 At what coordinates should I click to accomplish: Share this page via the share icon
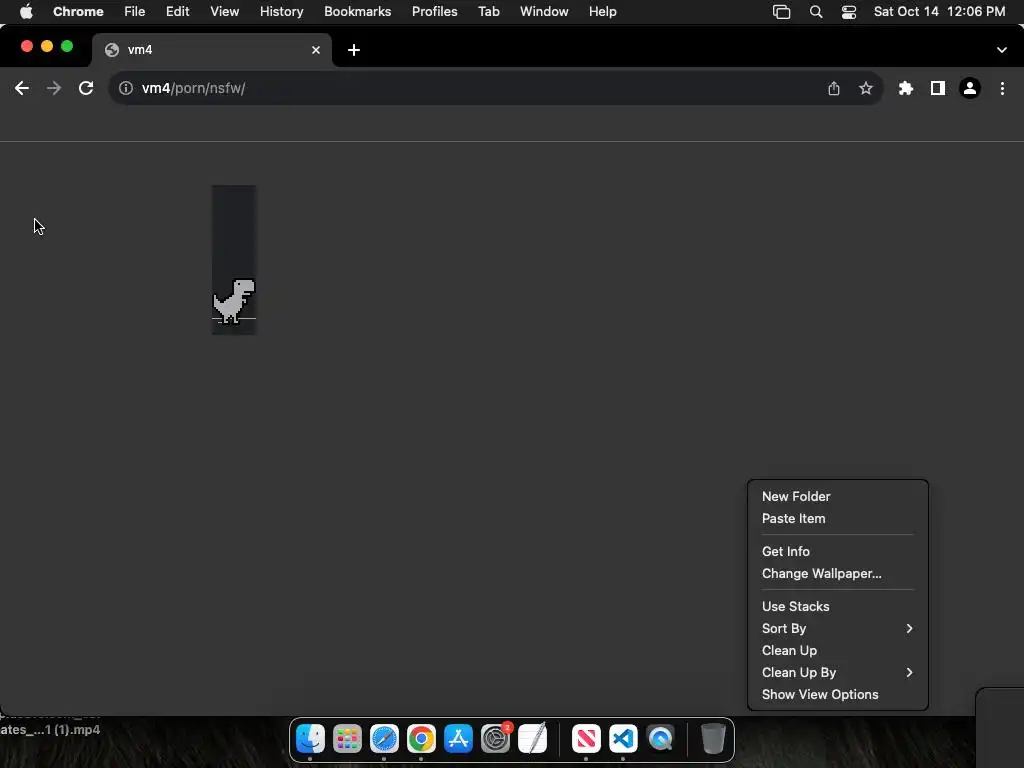coord(834,88)
